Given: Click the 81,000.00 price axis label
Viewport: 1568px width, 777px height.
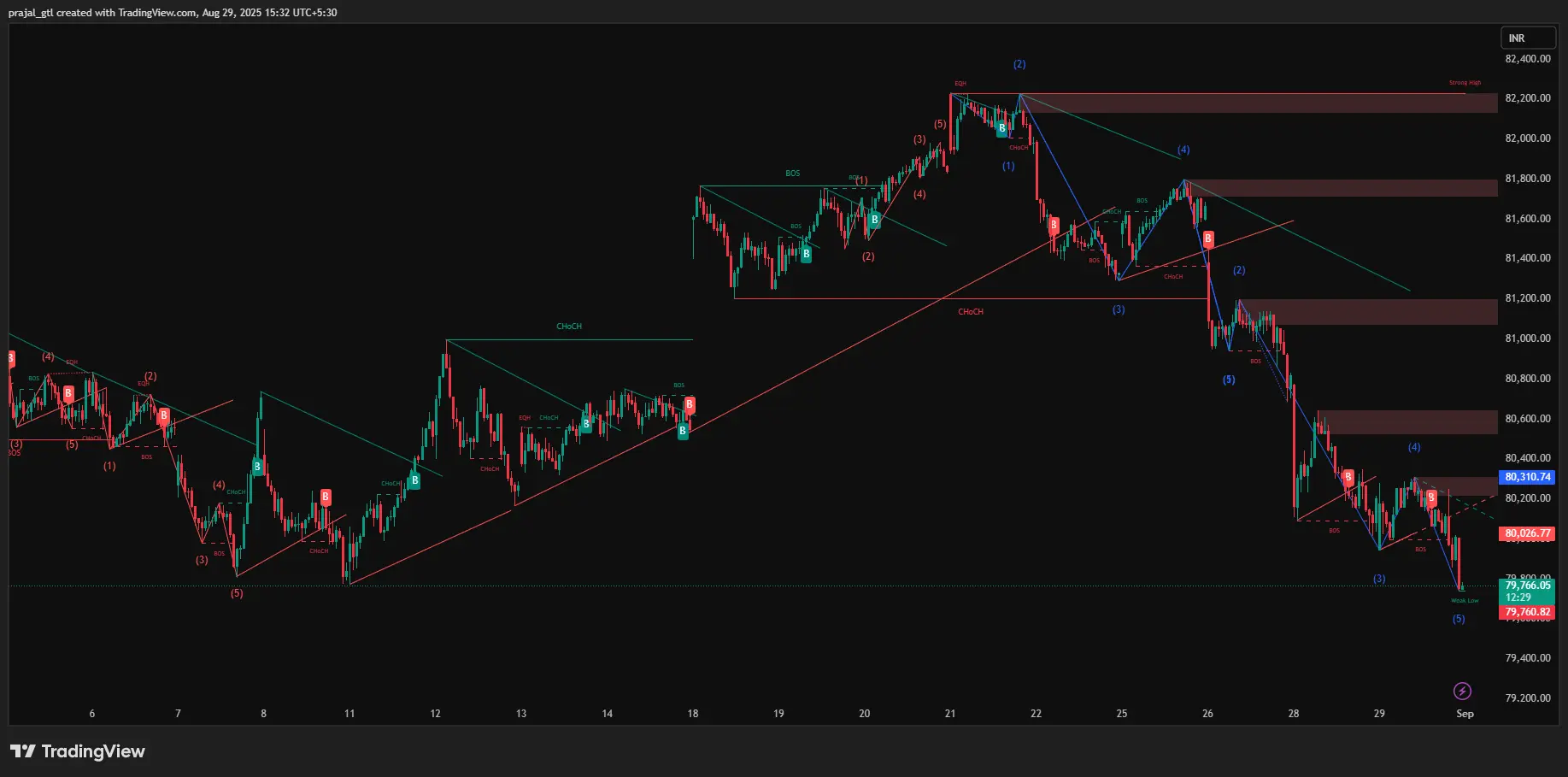Looking at the screenshot, I should (x=1528, y=338).
